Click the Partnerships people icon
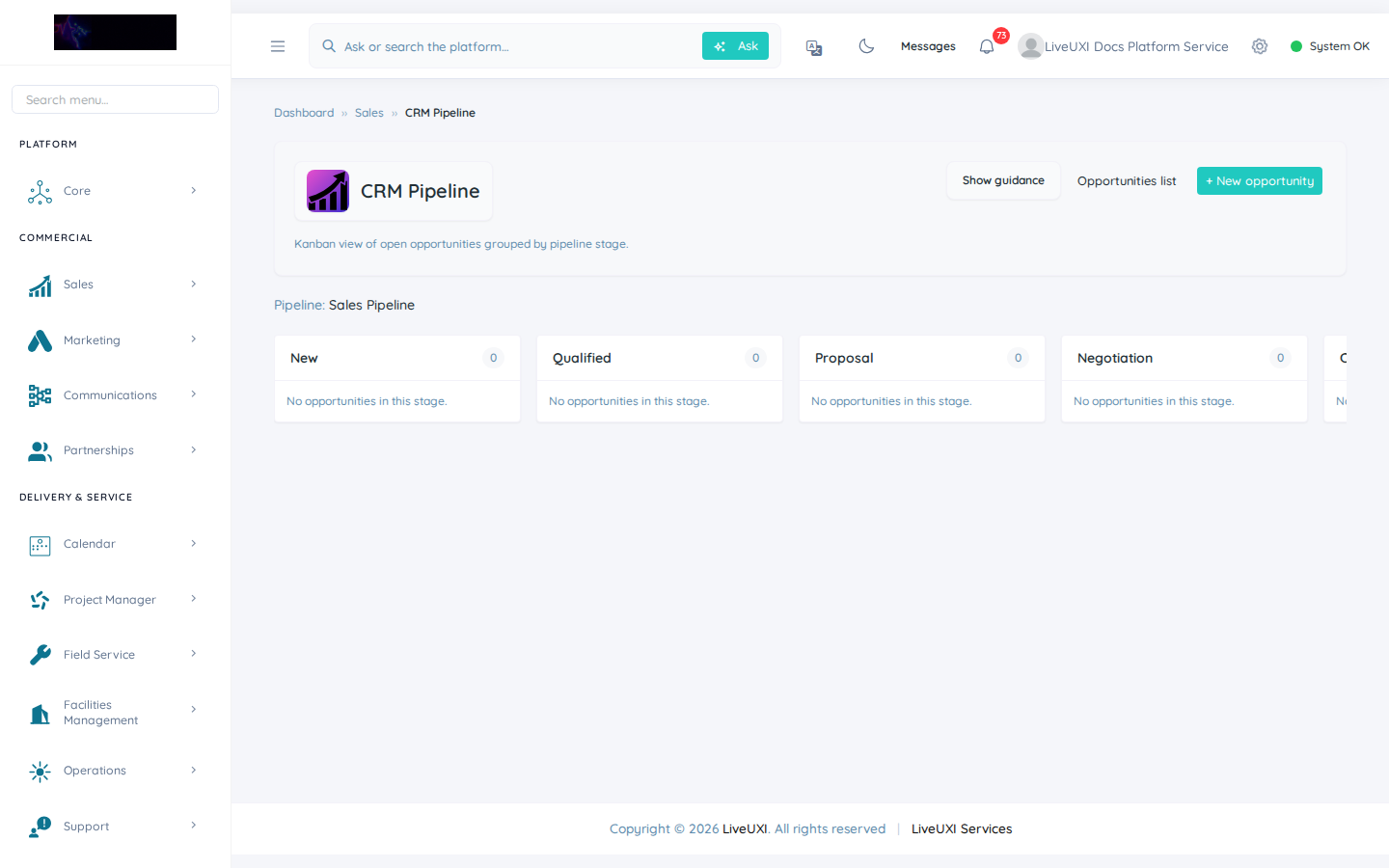This screenshot has height=868, width=1389. tap(40, 450)
